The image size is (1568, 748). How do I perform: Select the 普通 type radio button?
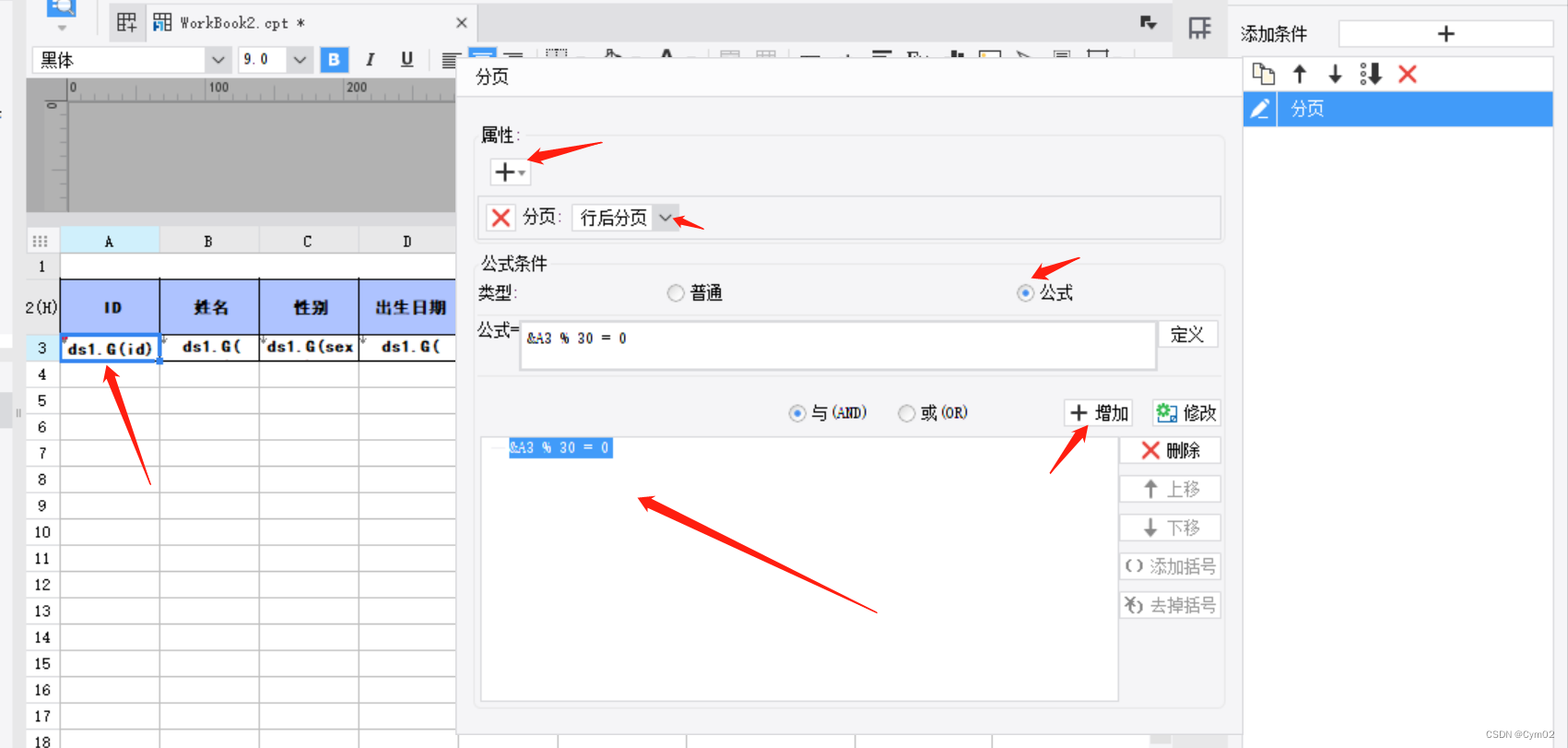[676, 292]
